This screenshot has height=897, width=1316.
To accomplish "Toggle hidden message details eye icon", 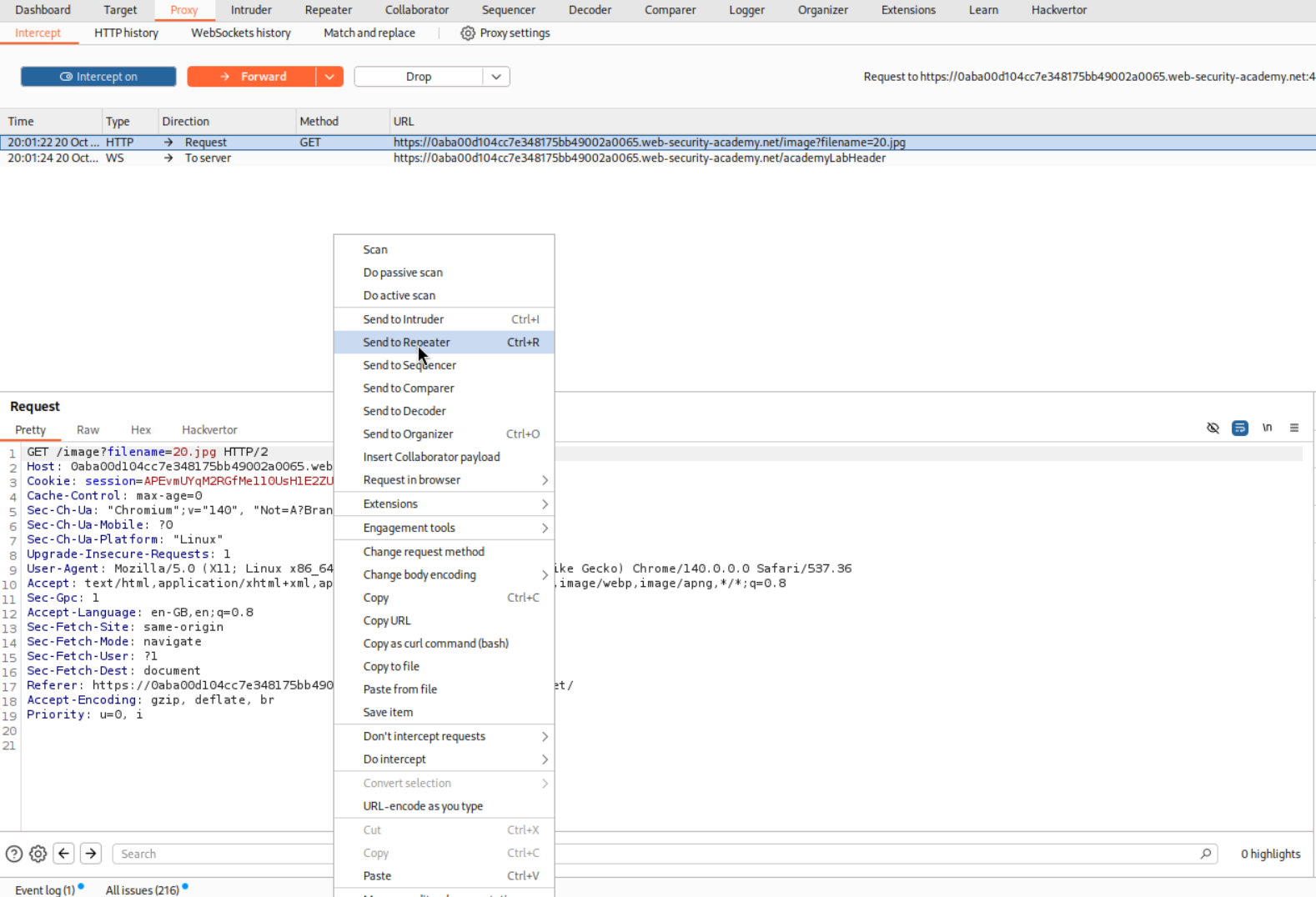I will pos(1213,428).
